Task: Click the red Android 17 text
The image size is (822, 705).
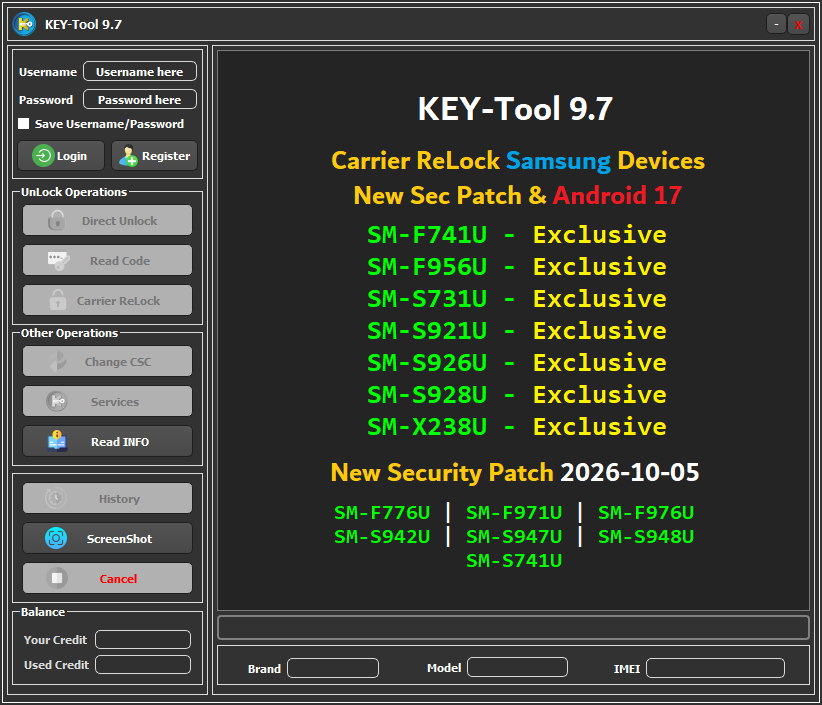Action: point(618,195)
